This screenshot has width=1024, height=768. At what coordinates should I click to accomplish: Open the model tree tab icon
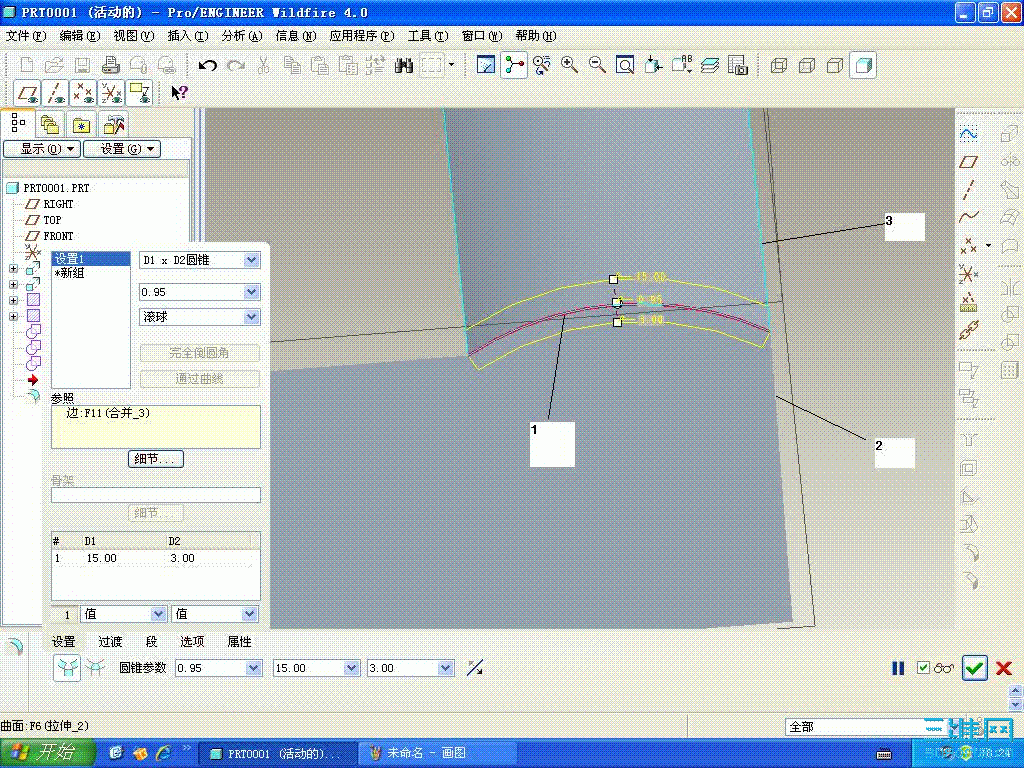(x=18, y=123)
